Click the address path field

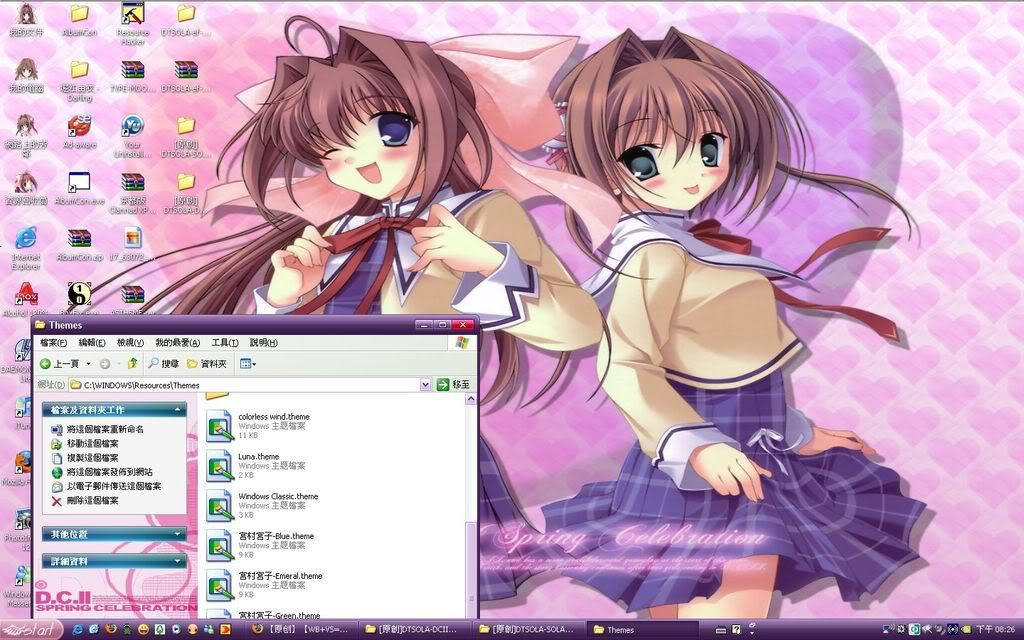click(x=244, y=385)
